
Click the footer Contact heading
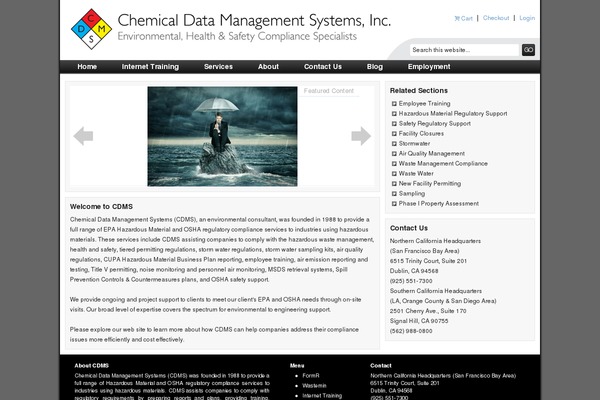coord(381,366)
